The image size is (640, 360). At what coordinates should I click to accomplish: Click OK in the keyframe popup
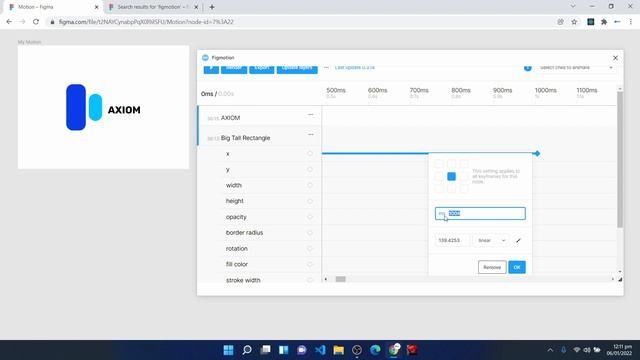click(517, 267)
